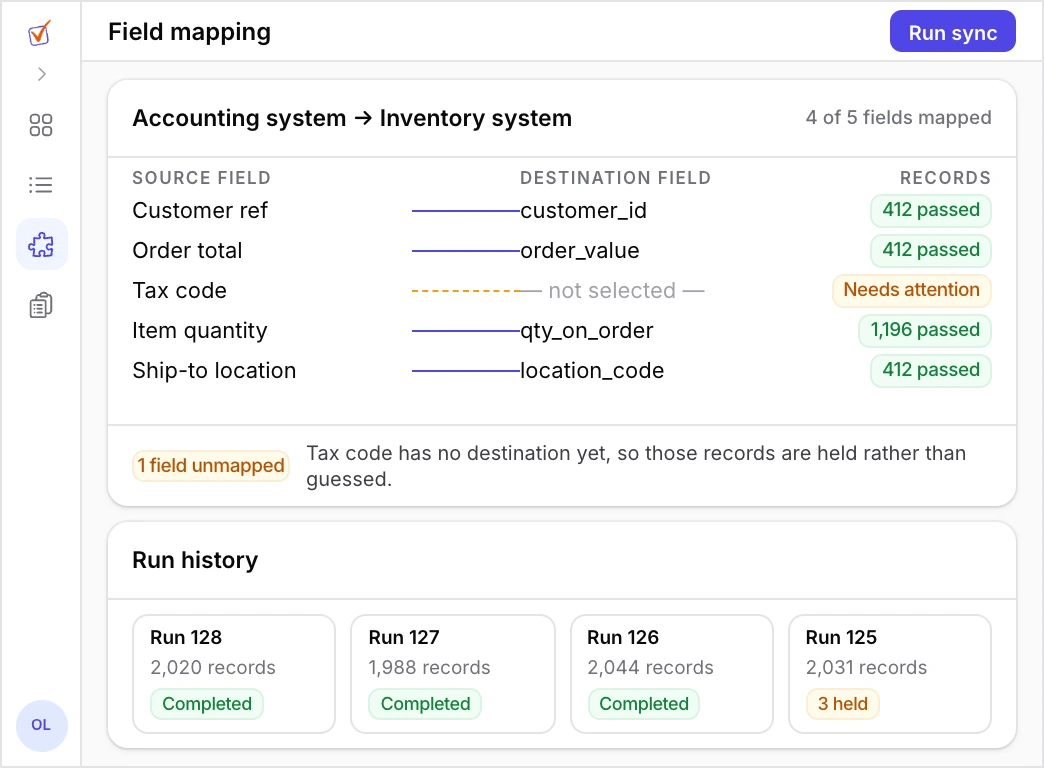Open the Run 126 card
This screenshot has width=1044, height=768.
point(672,673)
